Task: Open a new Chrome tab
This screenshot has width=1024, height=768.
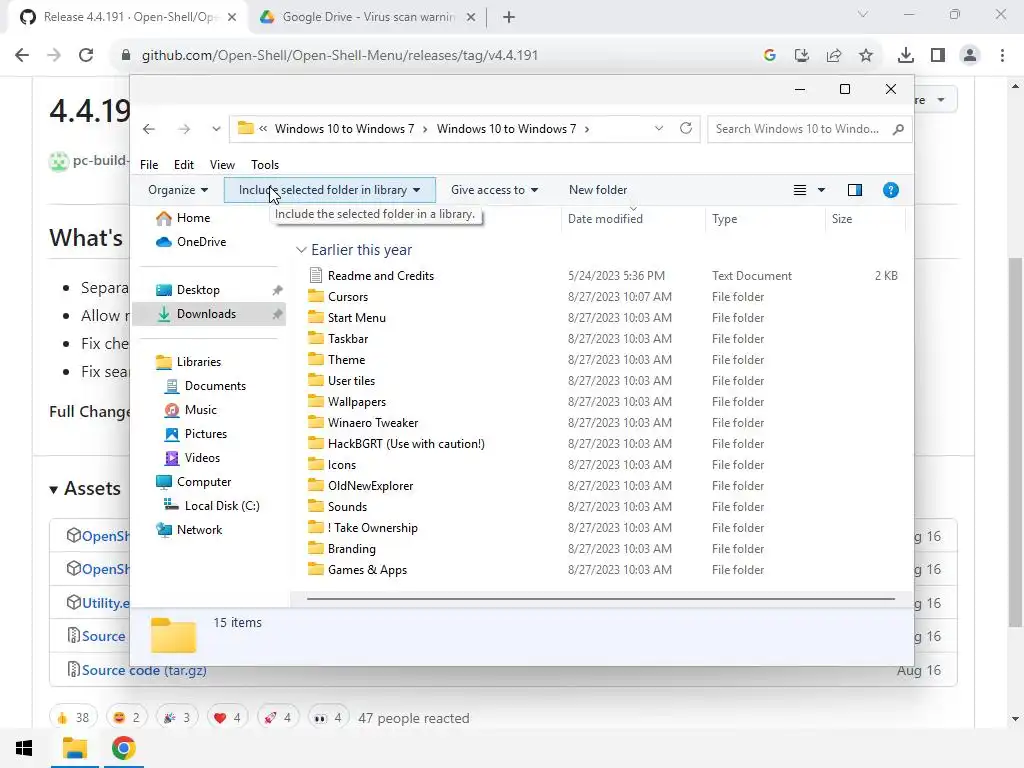Action: click(x=509, y=17)
